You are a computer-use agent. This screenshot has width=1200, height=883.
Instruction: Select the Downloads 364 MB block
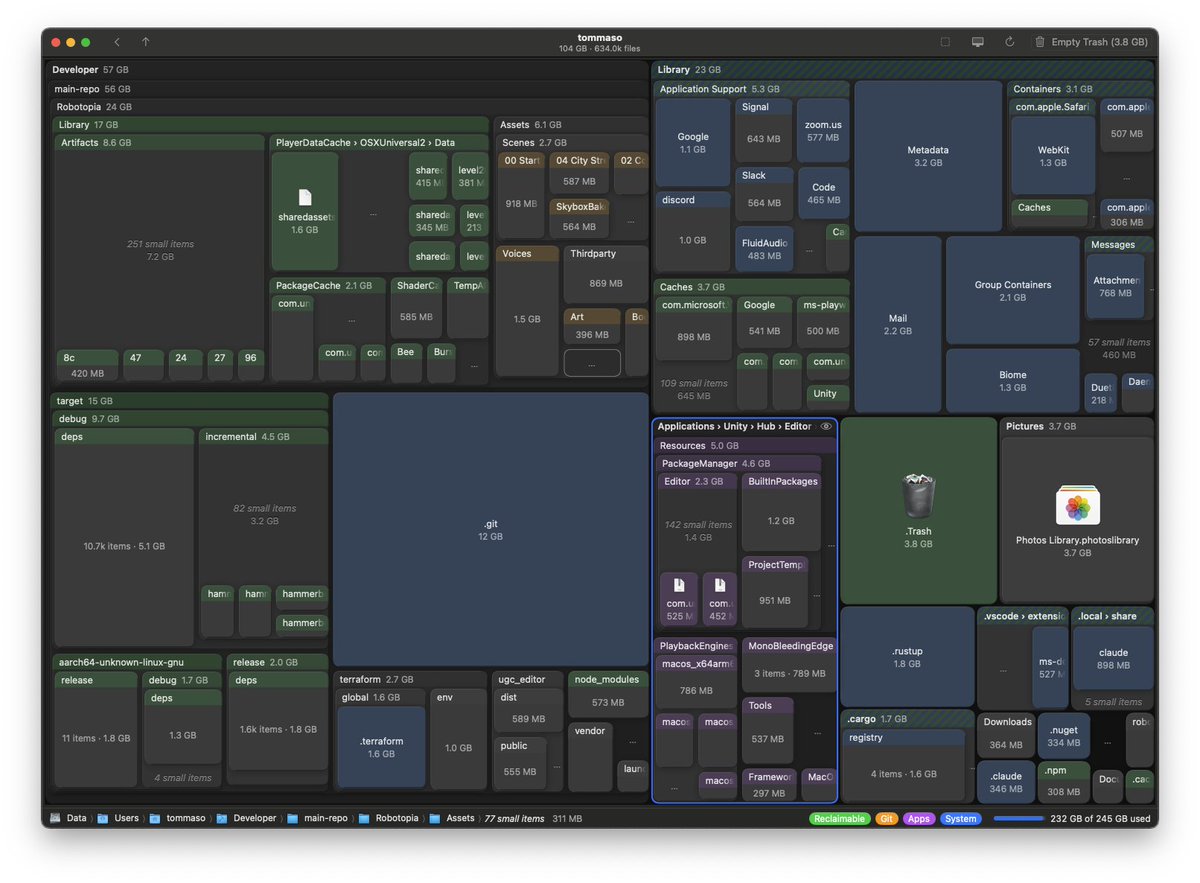(1007, 737)
